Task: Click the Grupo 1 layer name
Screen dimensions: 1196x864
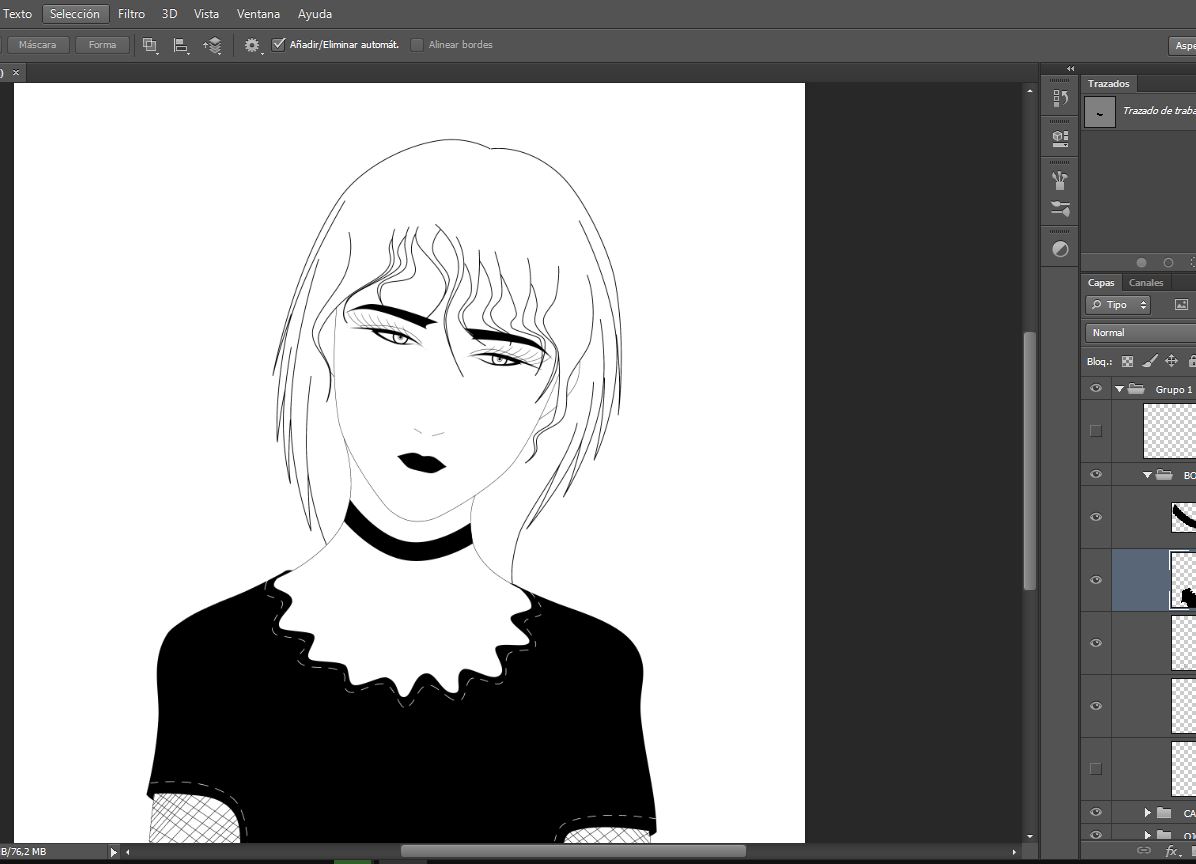Action: [x=1173, y=390]
